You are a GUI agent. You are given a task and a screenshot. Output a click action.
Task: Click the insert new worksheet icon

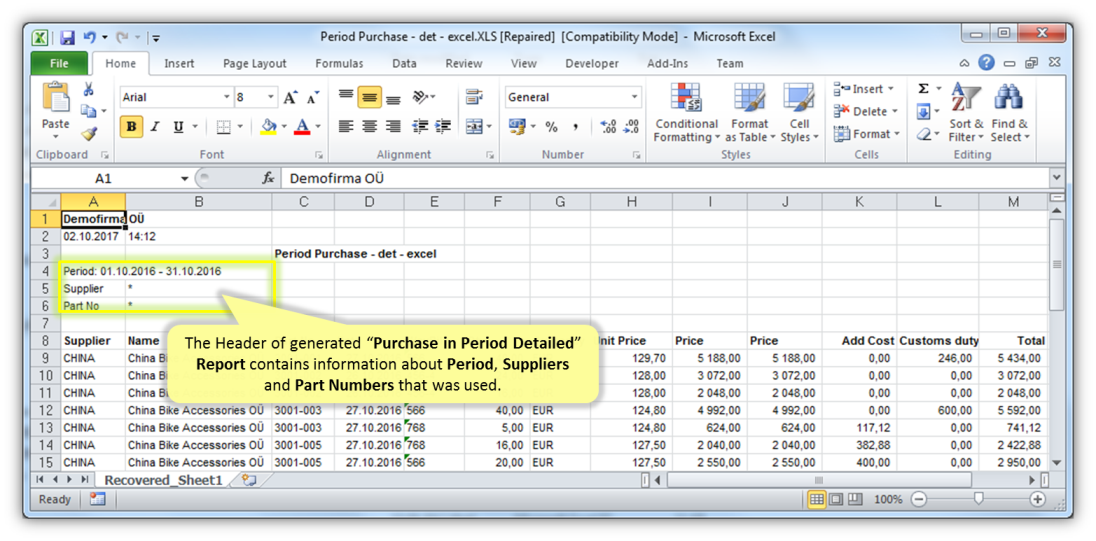(250, 481)
